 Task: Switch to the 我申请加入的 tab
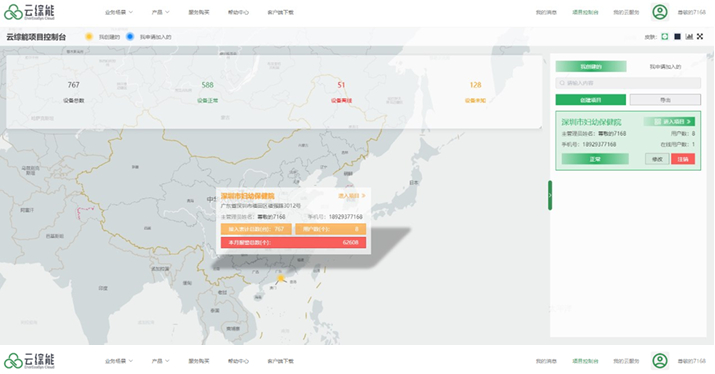[665, 67]
